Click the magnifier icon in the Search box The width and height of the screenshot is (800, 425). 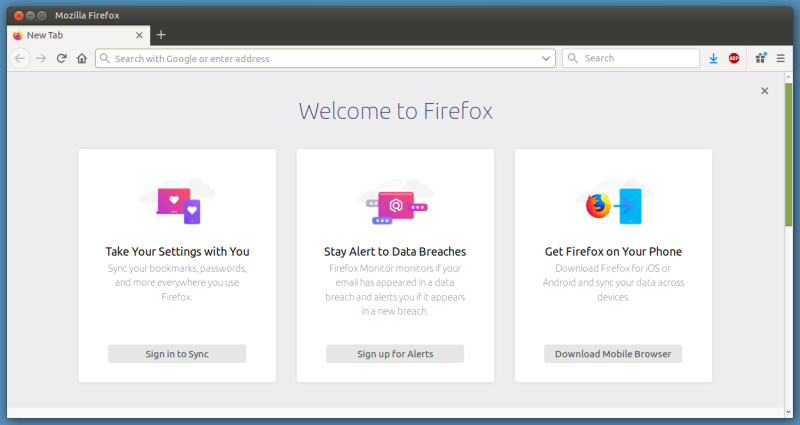point(573,58)
